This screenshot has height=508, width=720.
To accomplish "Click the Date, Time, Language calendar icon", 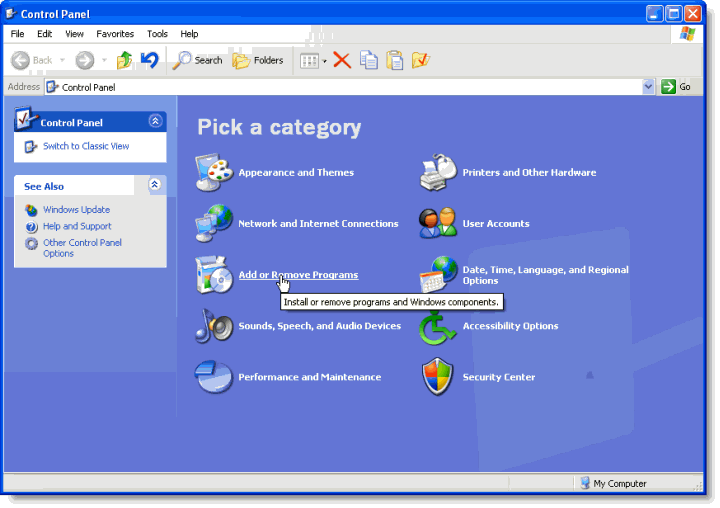I will 438,275.
